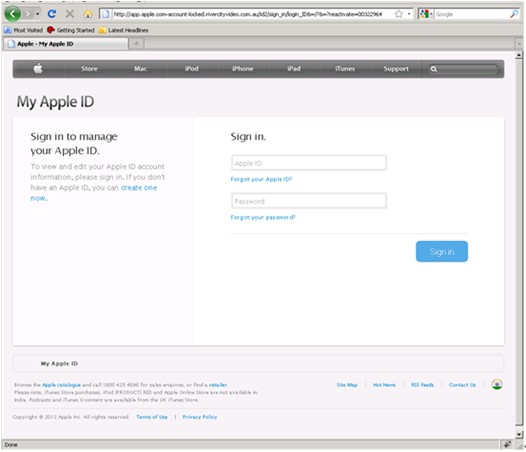Open the RSS Feeds footer link

[x=422, y=385]
